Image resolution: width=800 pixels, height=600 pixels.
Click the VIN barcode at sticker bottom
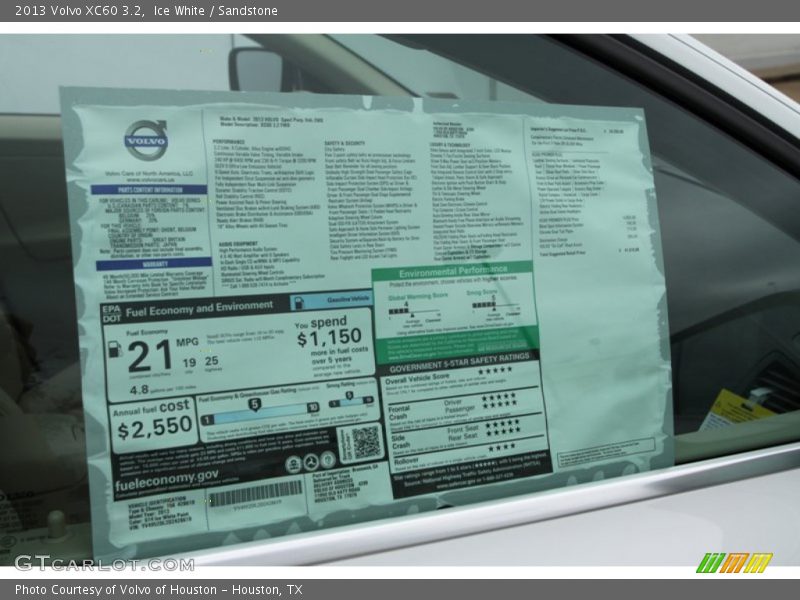point(254,494)
